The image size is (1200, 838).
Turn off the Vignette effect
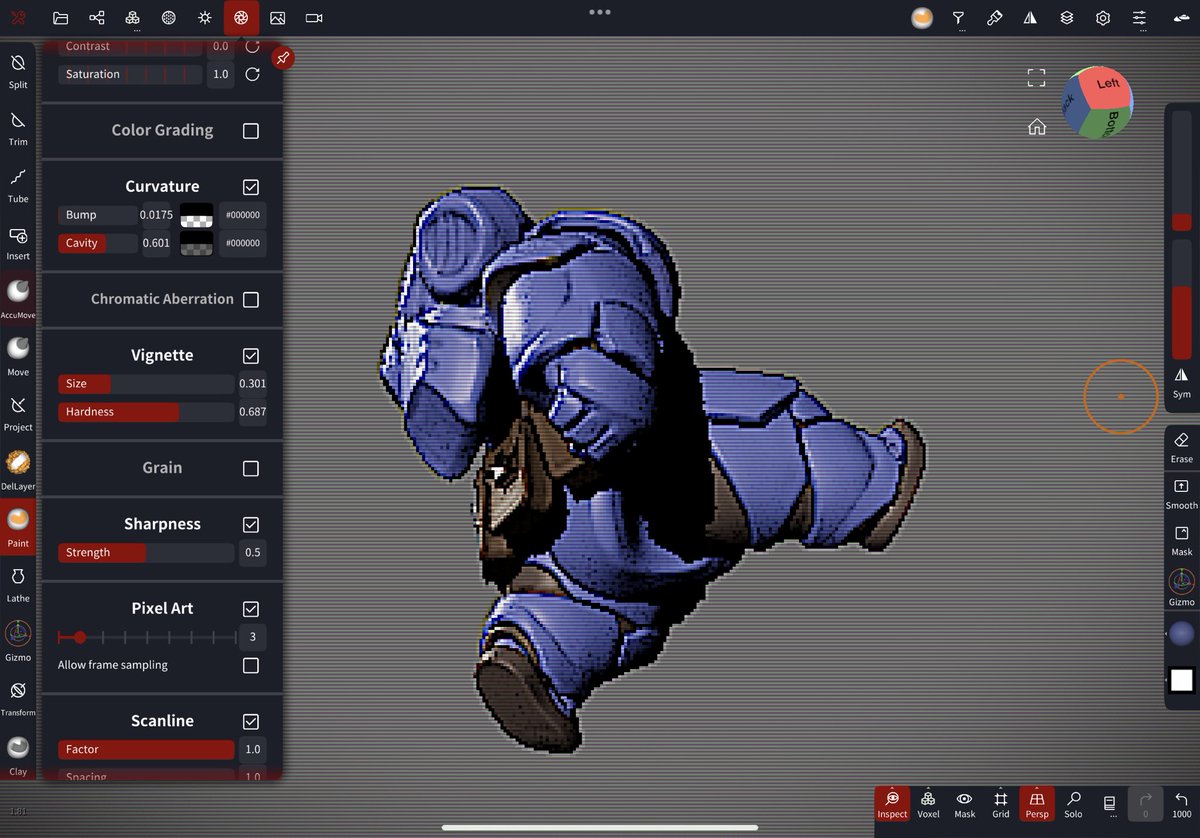pyautogui.click(x=251, y=356)
